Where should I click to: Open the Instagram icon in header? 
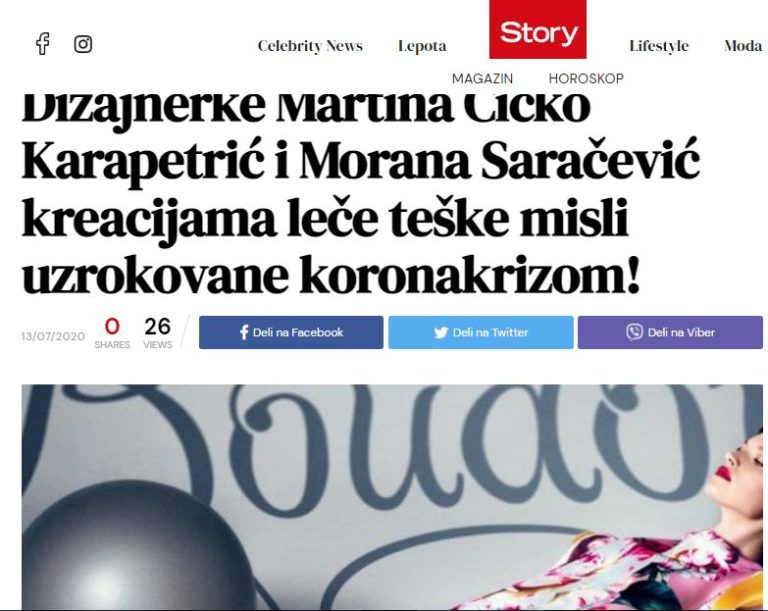(x=83, y=44)
